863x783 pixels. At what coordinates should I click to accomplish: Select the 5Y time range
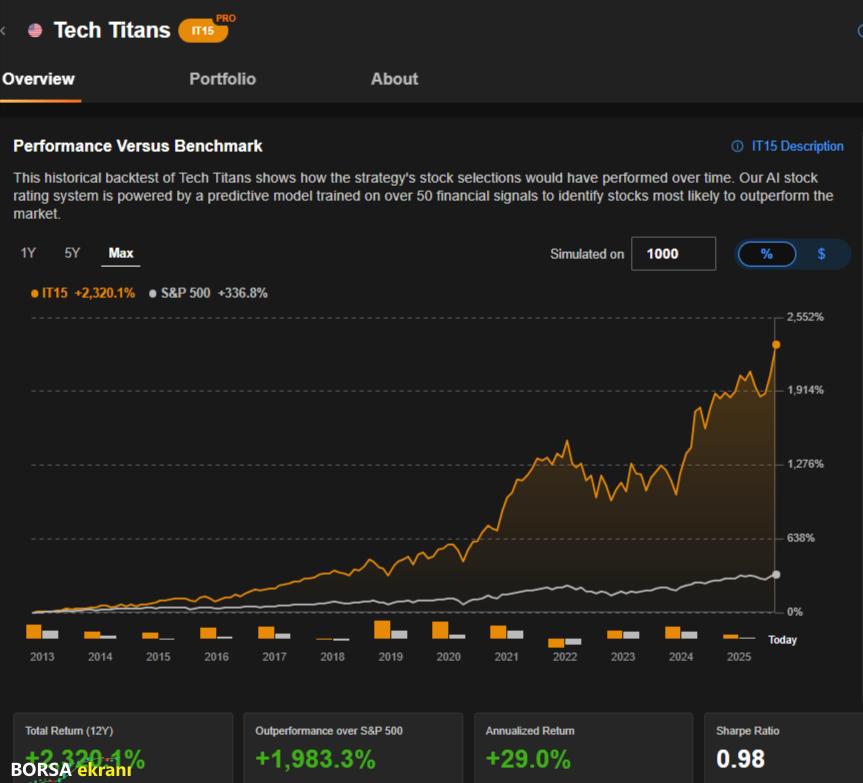[72, 253]
